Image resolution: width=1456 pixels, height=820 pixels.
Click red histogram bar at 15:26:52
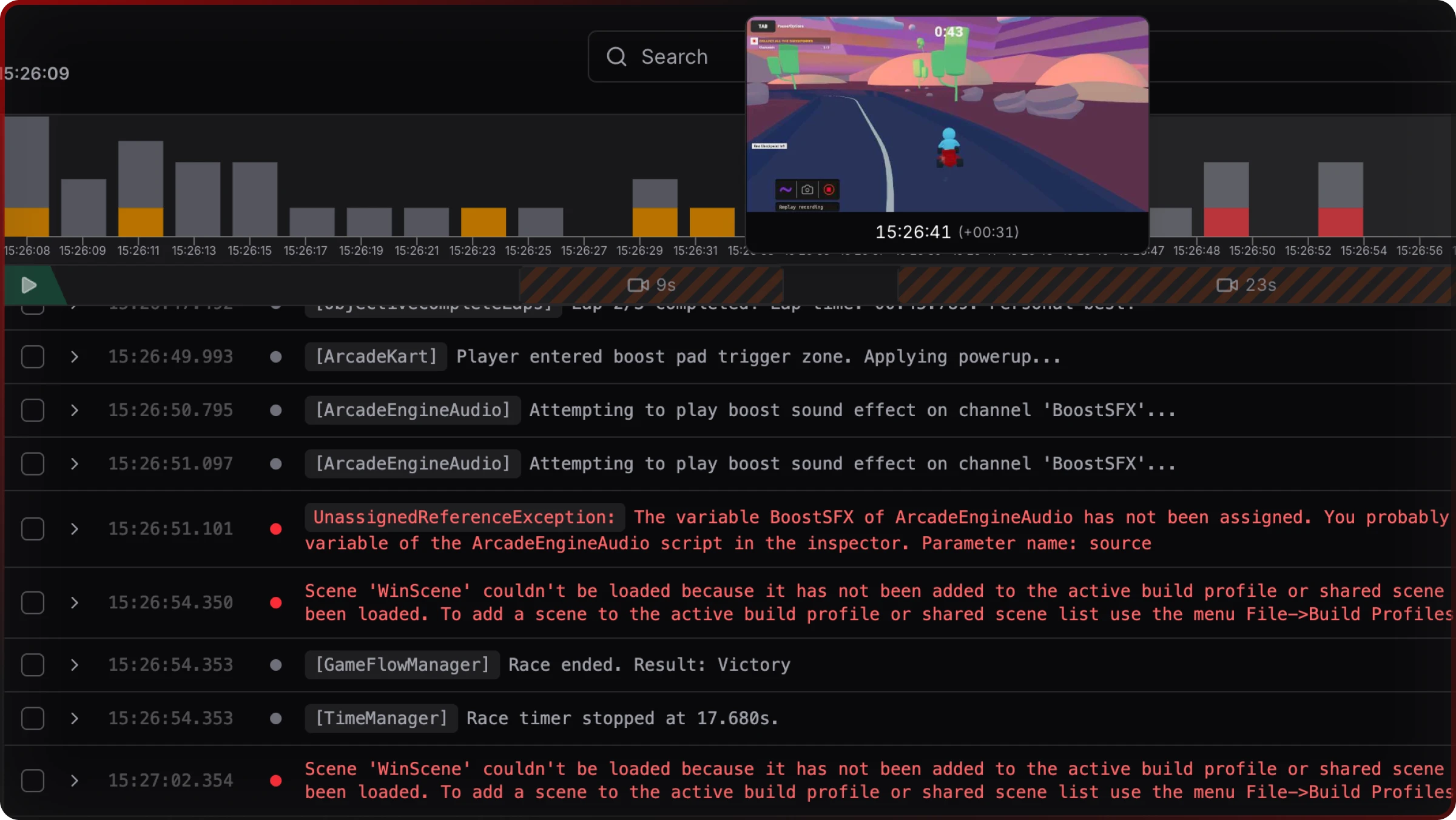(1341, 222)
